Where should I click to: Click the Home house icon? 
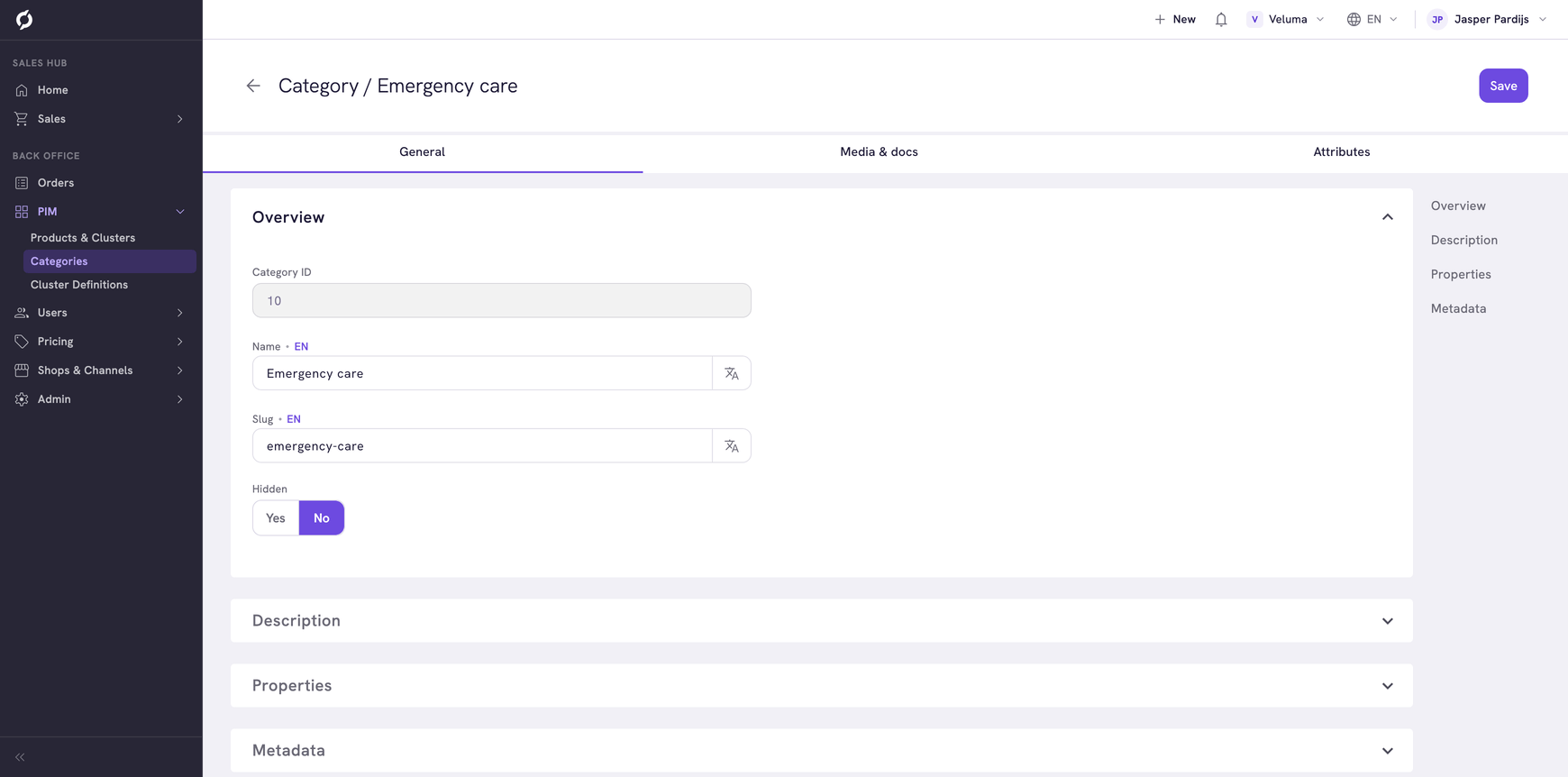[x=22, y=90]
